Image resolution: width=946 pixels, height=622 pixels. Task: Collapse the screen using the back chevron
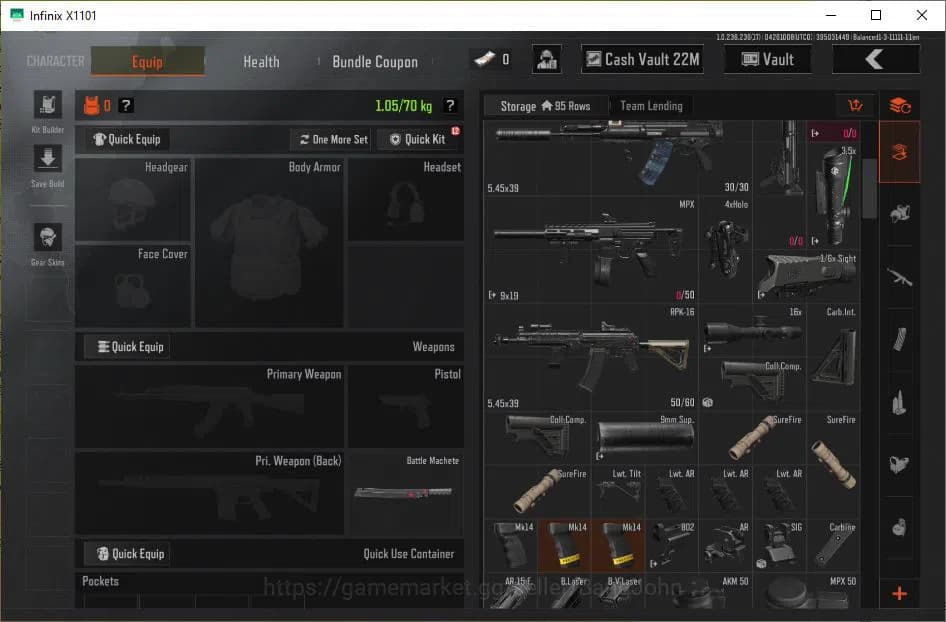click(x=876, y=59)
